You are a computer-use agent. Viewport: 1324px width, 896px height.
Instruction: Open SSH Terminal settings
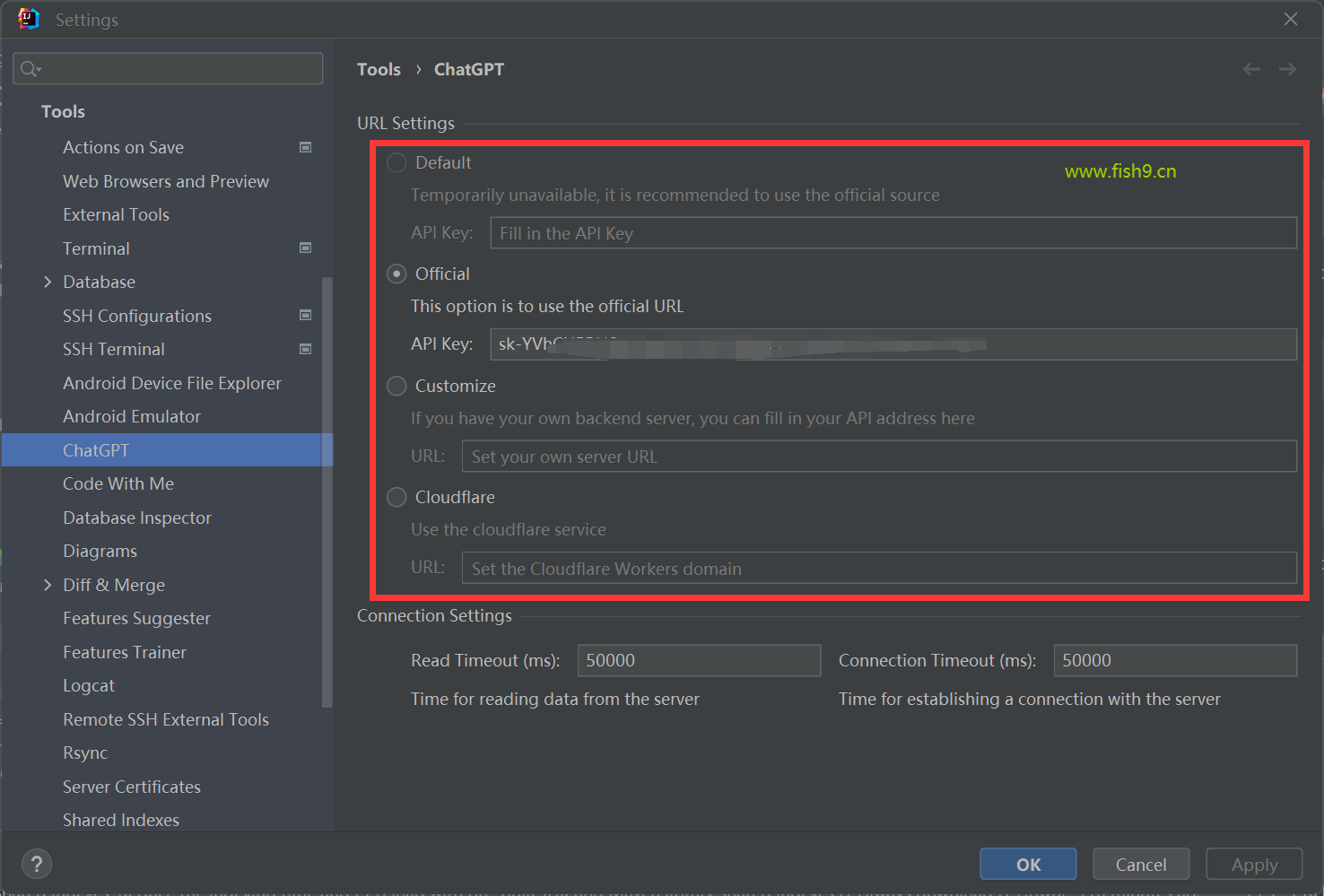[114, 349]
